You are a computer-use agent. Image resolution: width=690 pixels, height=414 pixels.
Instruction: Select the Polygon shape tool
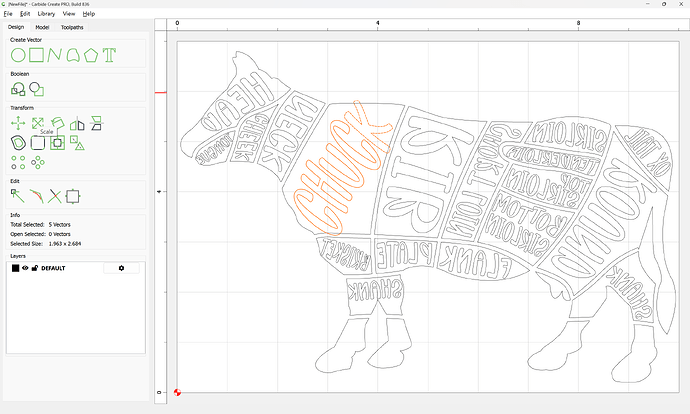pos(91,54)
